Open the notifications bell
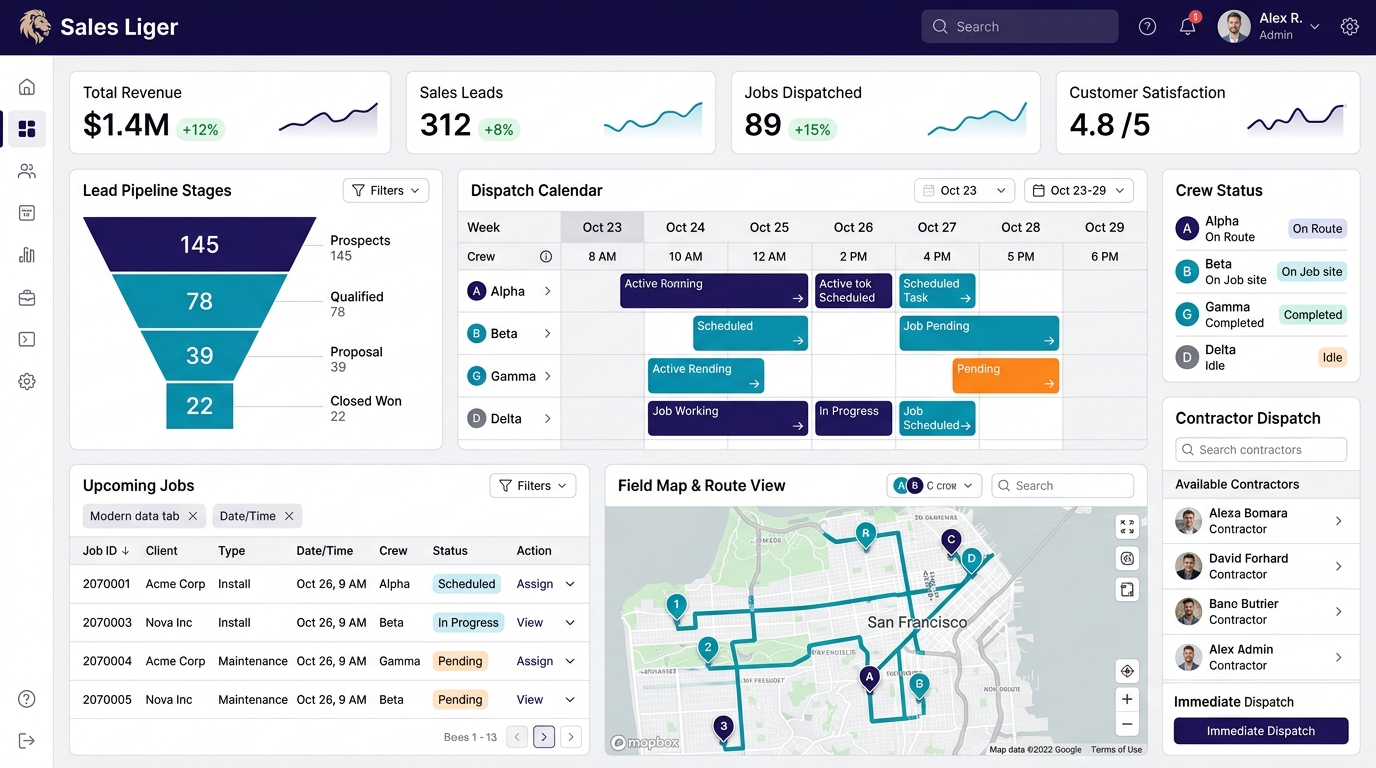Image resolution: width=1376 pixels, height=768 pixels. click(x=1188, y=27)
